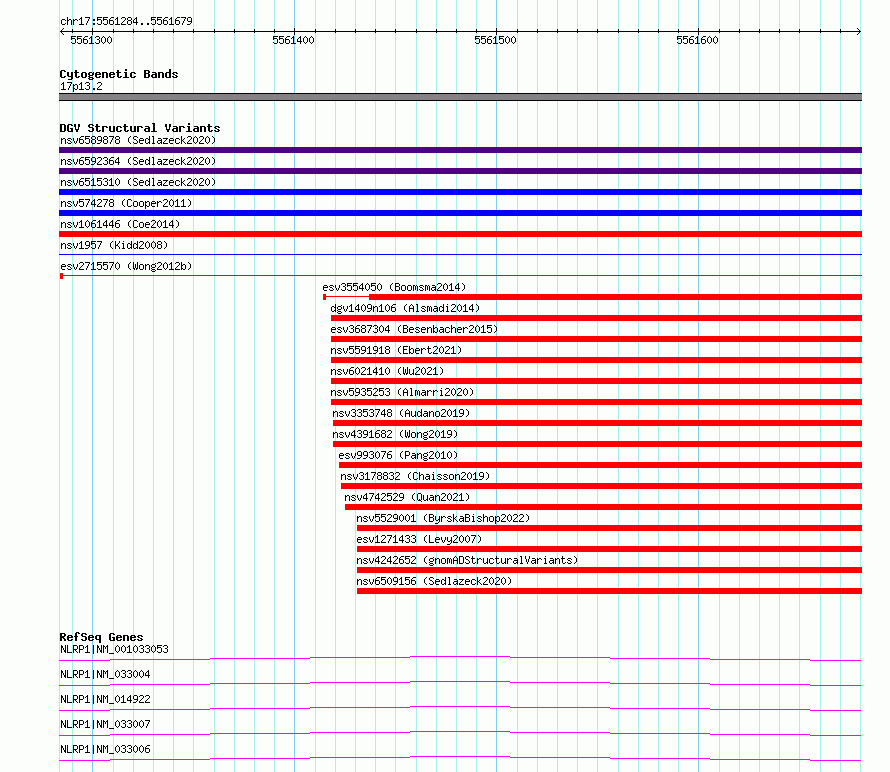
Task: Open variant esv993076 (Pang2010)
Action: click(398, 455)
